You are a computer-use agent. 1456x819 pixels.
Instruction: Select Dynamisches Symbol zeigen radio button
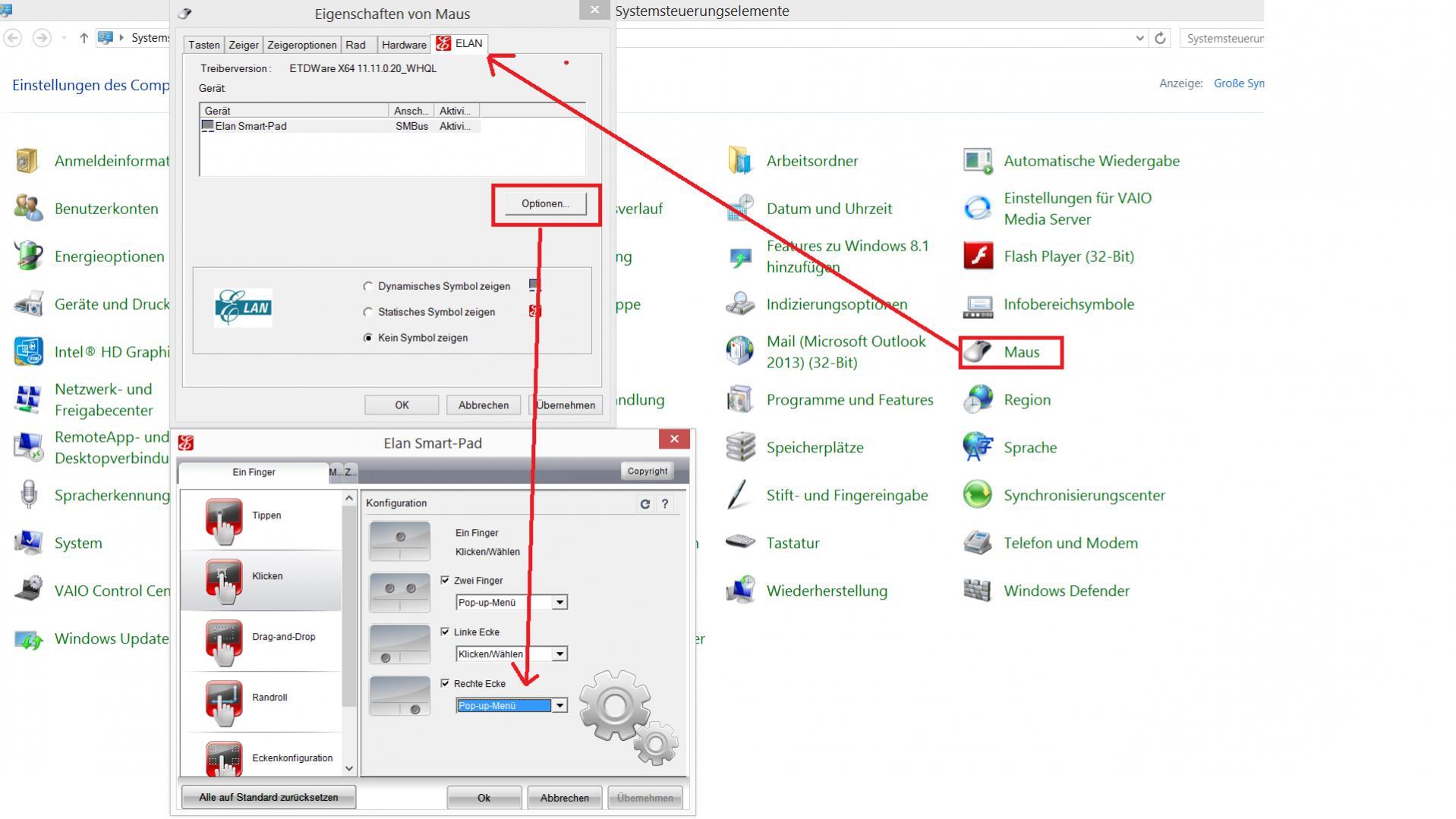[x=368, y=287]
